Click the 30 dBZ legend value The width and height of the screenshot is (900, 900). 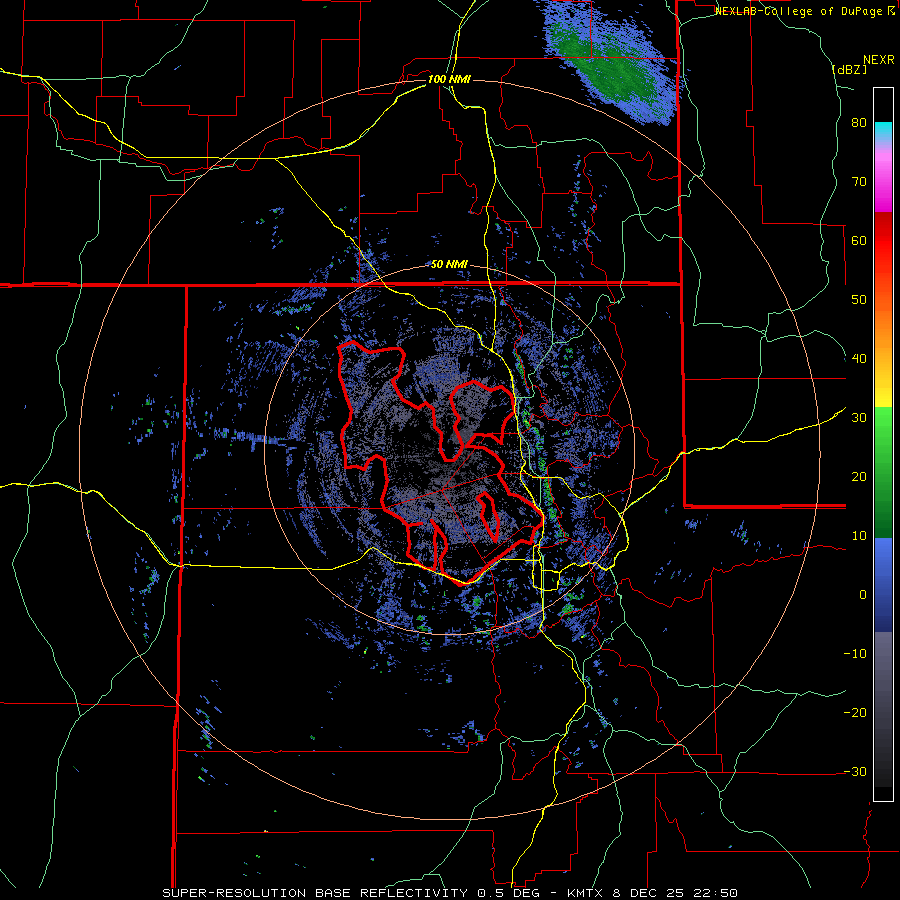(859, 418)
